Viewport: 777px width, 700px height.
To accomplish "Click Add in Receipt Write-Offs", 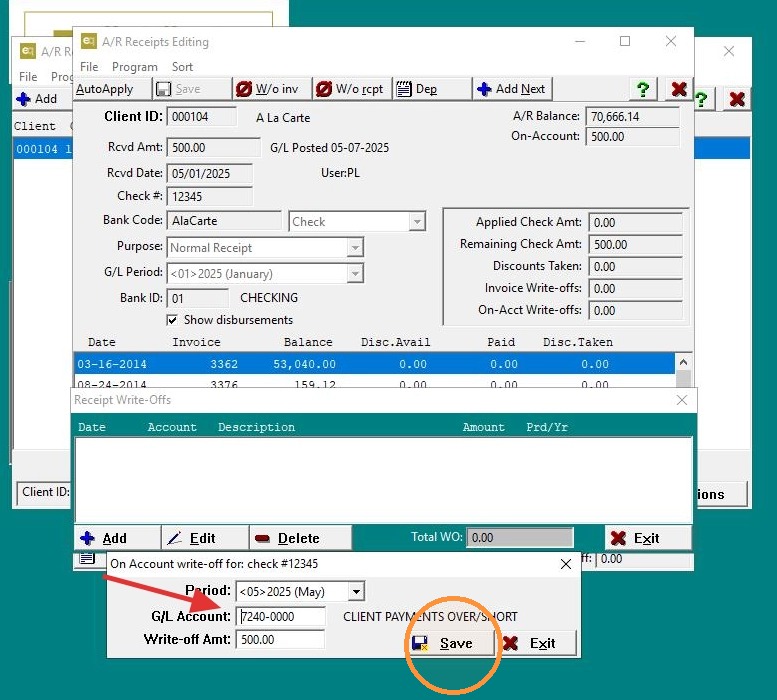I will [x=117, y=538].
